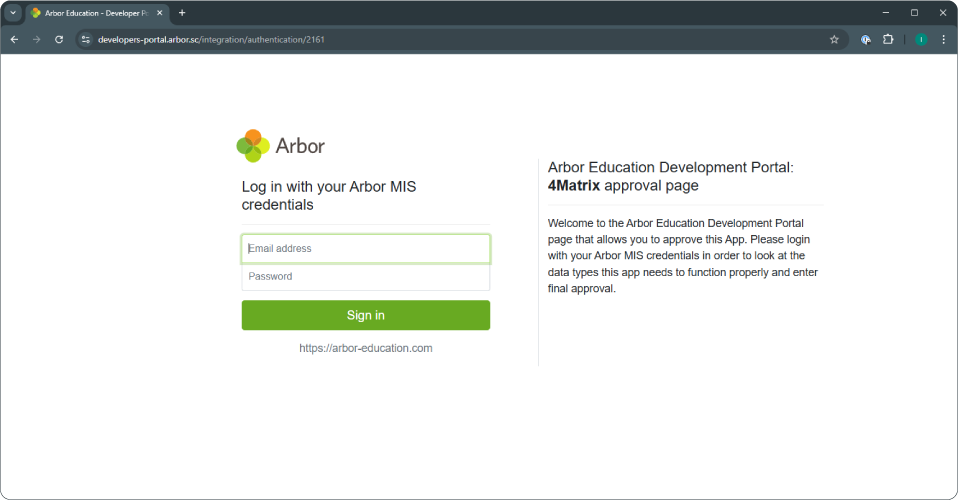
Task: Click 'Log in with your Arbor MIS credentials' heading
Action: (329, 196)
